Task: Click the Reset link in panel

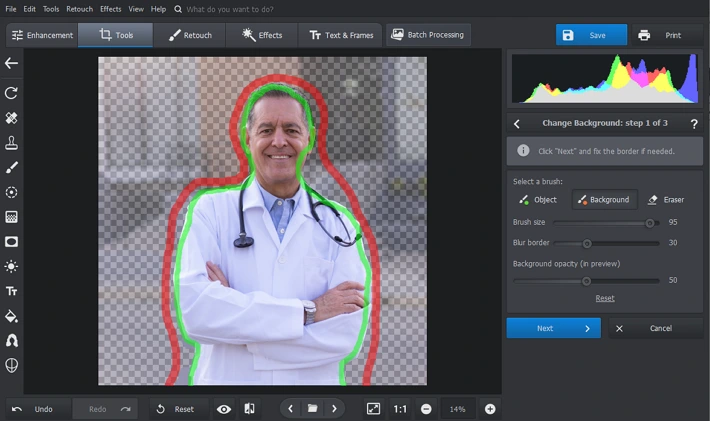Action: (x=605, y=298)
